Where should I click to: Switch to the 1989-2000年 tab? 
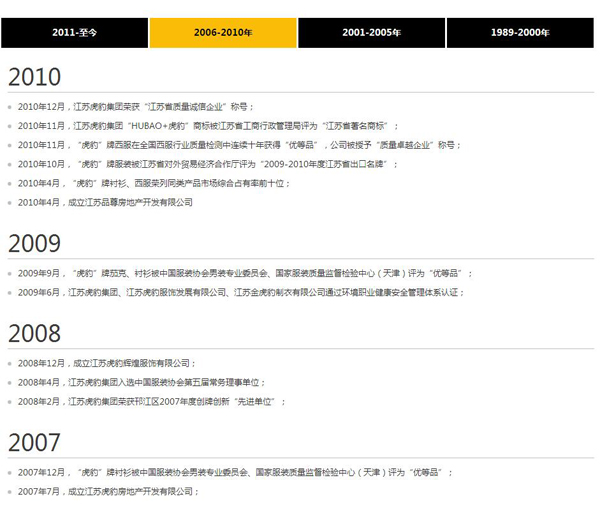pyautogui.click(x=519, y=32)
